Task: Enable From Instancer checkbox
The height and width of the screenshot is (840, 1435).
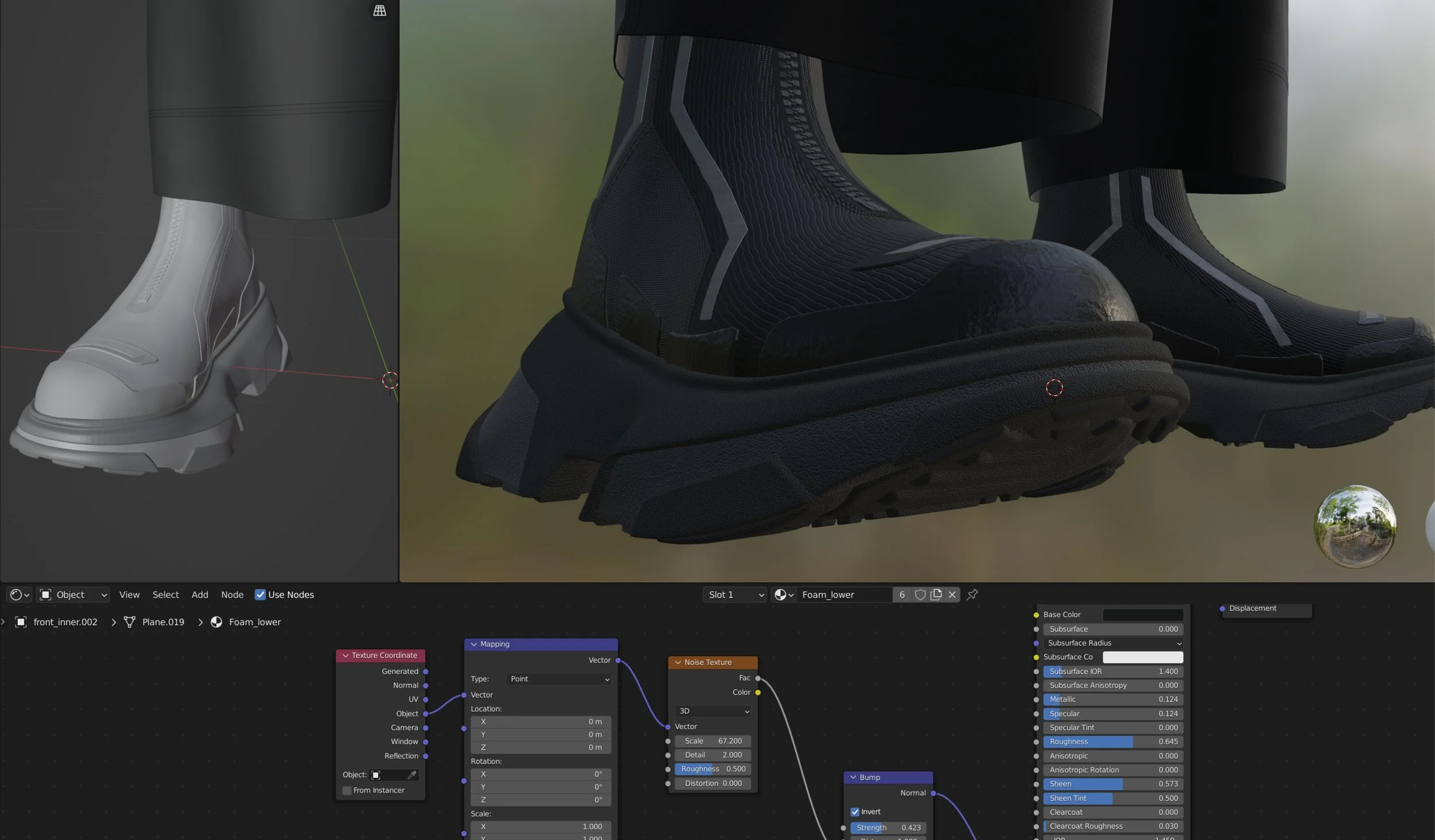Action: [x=347, y=790]
